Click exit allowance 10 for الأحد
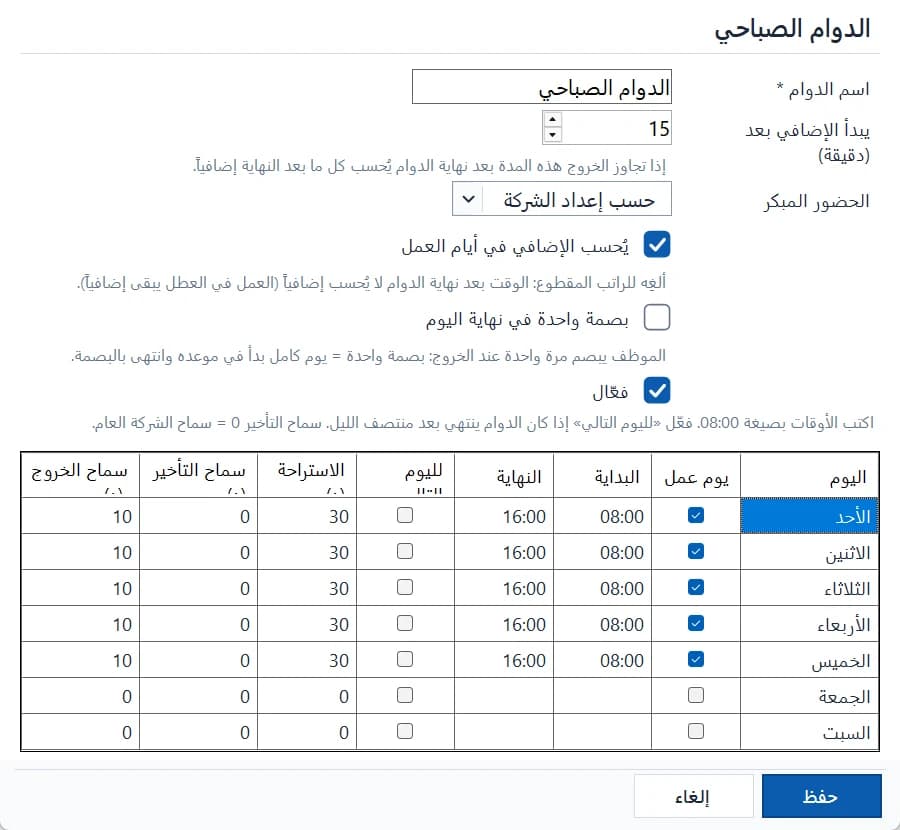900x830 pixels. pos(80,515)
